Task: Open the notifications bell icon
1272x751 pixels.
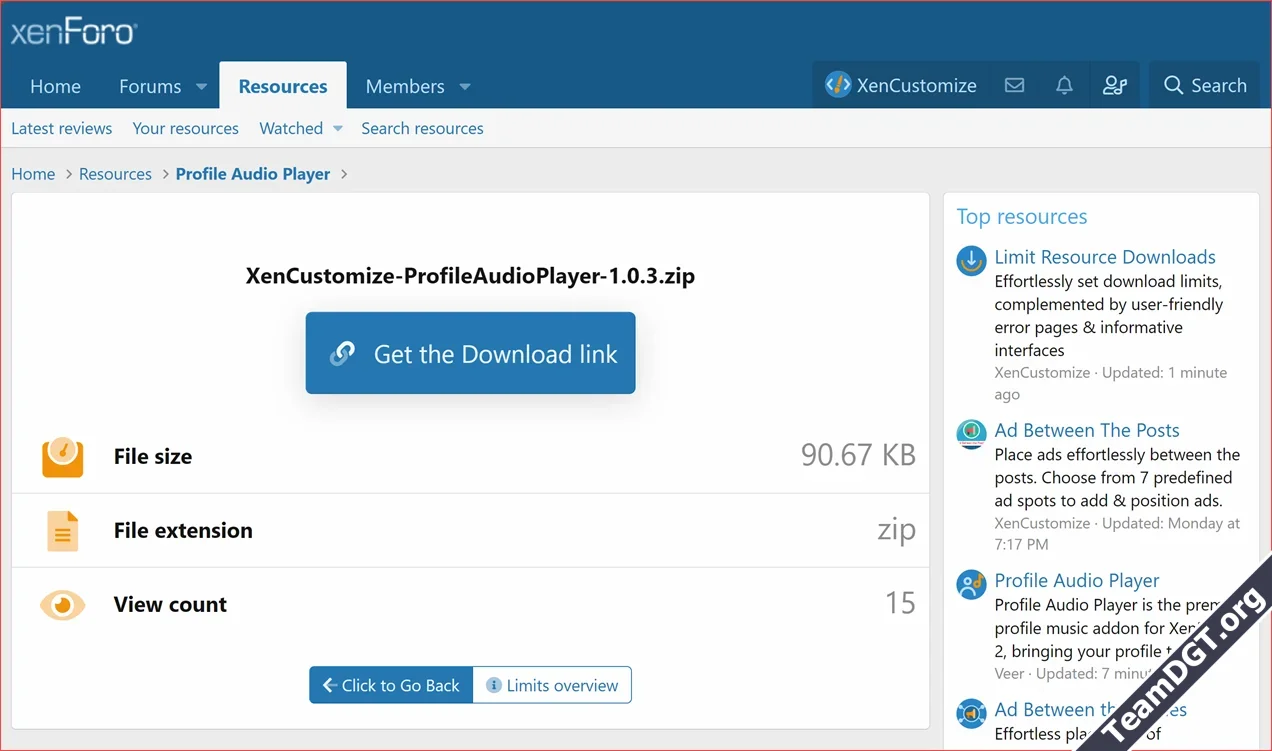Action: point(1063,85)
